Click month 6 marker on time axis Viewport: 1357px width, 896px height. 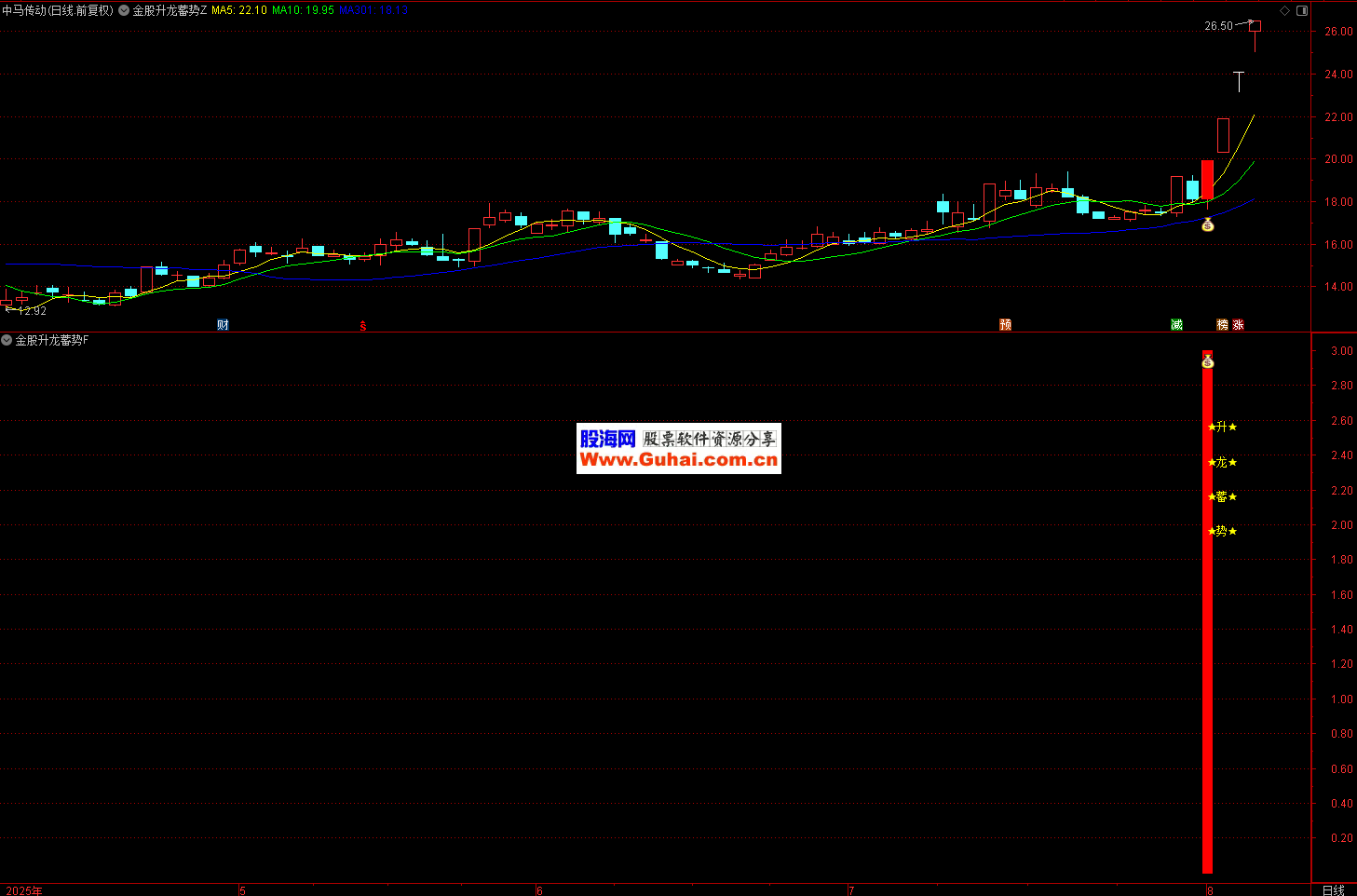click(539, 890)
